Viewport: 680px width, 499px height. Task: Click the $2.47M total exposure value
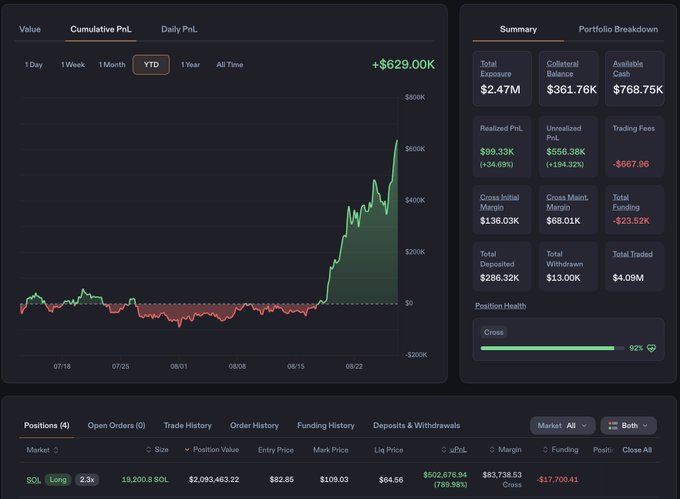[x=500, y=90]
